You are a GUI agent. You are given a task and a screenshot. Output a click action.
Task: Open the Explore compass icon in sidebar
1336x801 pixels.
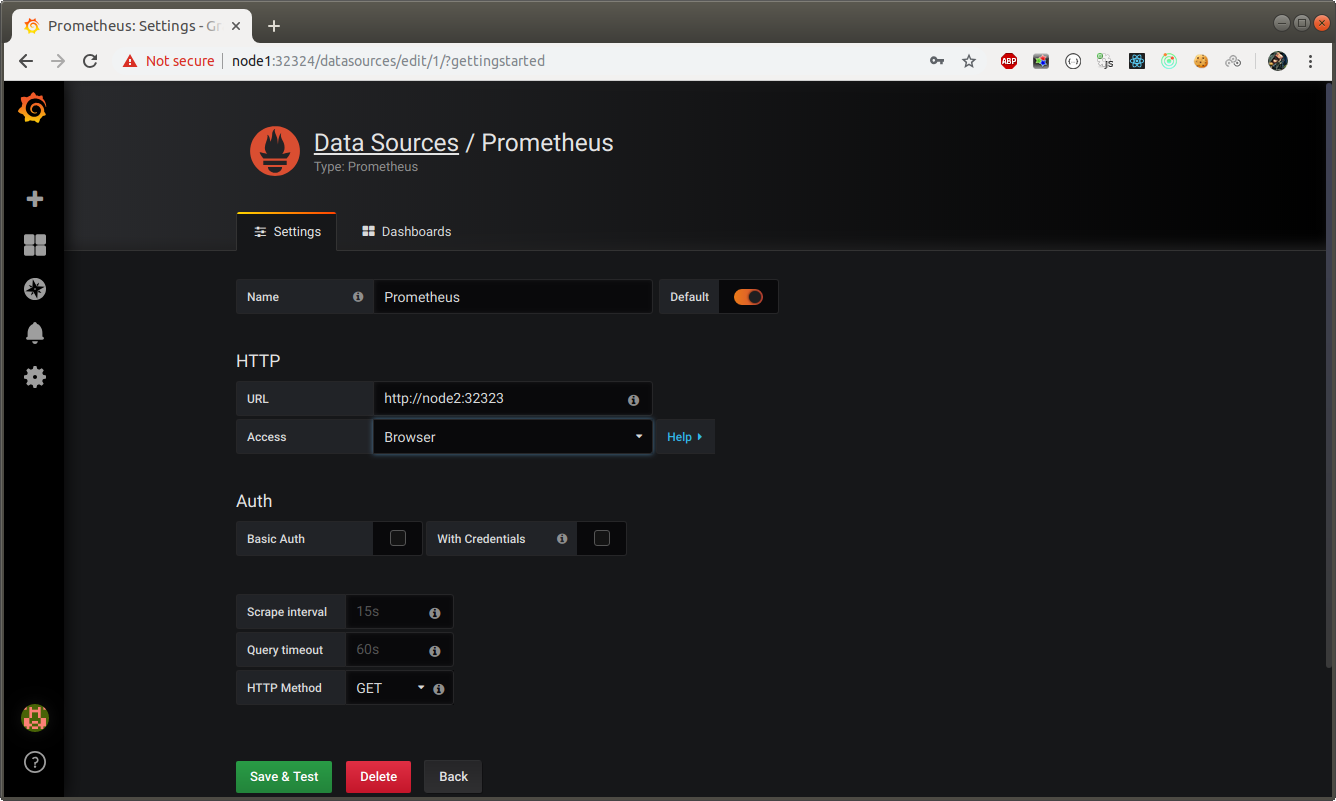(35, 289)
